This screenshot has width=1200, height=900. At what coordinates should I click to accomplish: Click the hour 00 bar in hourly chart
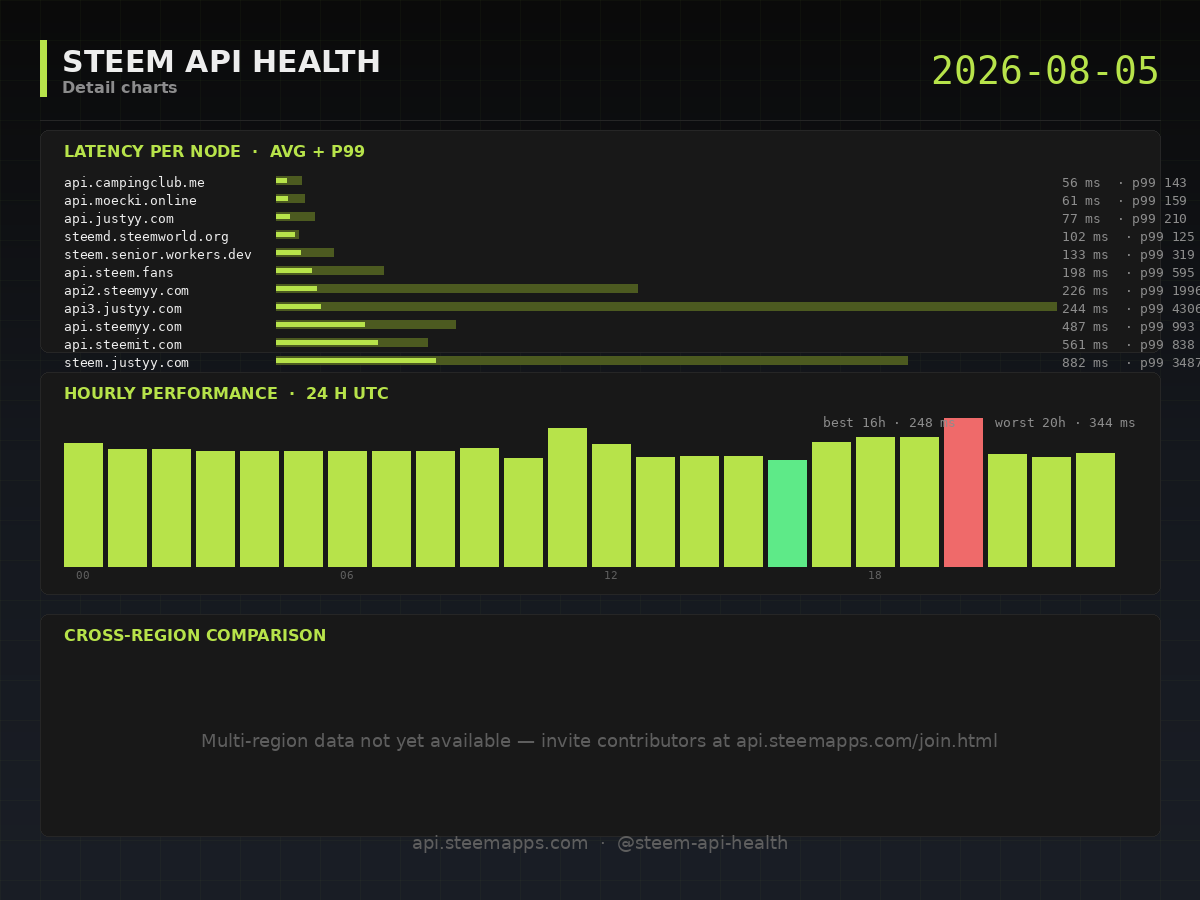click(x=83, y=505)
